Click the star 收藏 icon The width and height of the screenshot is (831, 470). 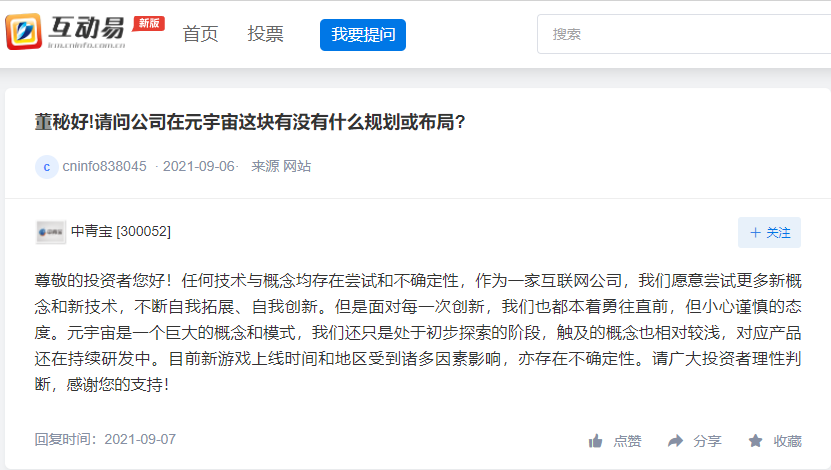pos(755,441)
